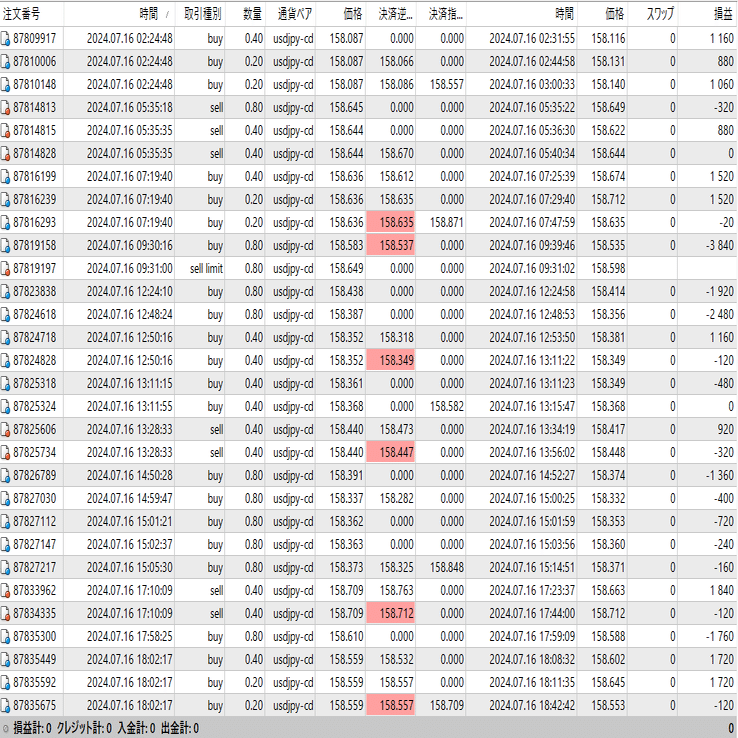738x738 pixels.
Task: Select order number 87835592
Action: (34, 682)
